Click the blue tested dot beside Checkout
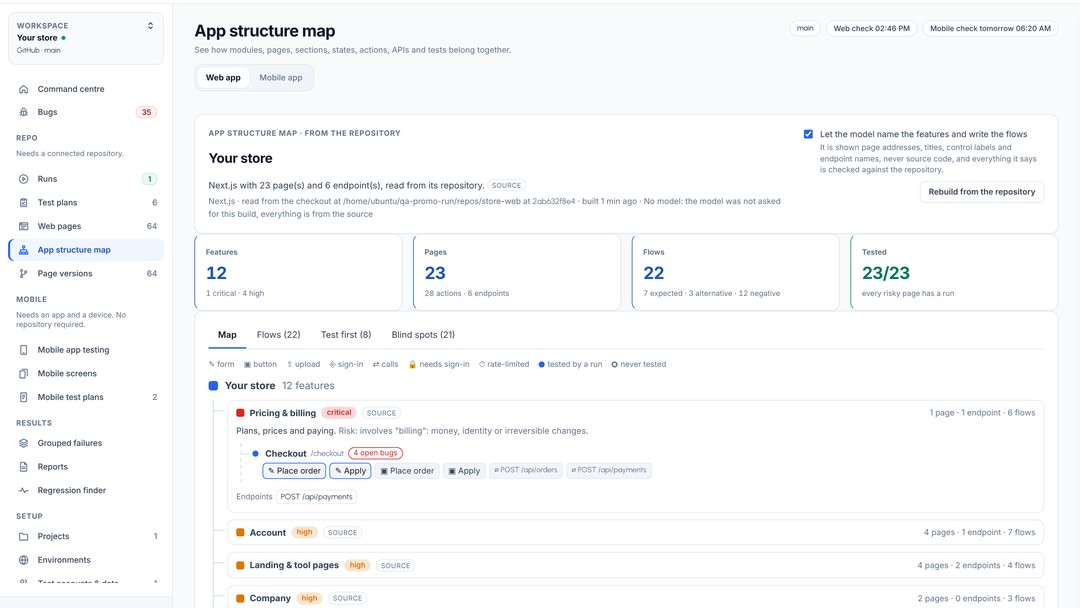Screen dimensions: 1080x608 pyautogui.click(x=256, y=454)
